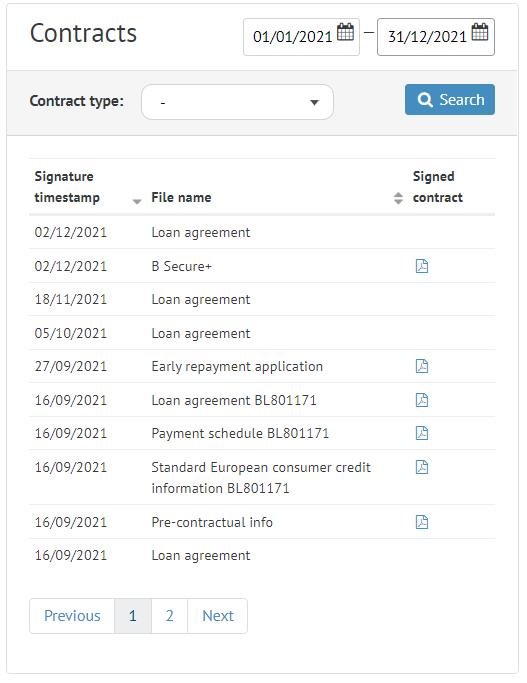Go to Next page
527x683 pixels.
pos(218,615)
